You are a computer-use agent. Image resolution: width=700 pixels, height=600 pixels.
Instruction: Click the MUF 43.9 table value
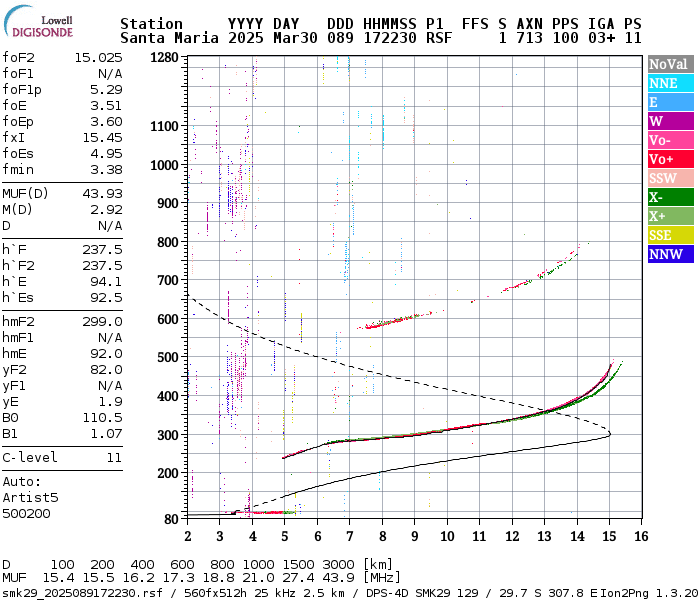tap(338, 578)
